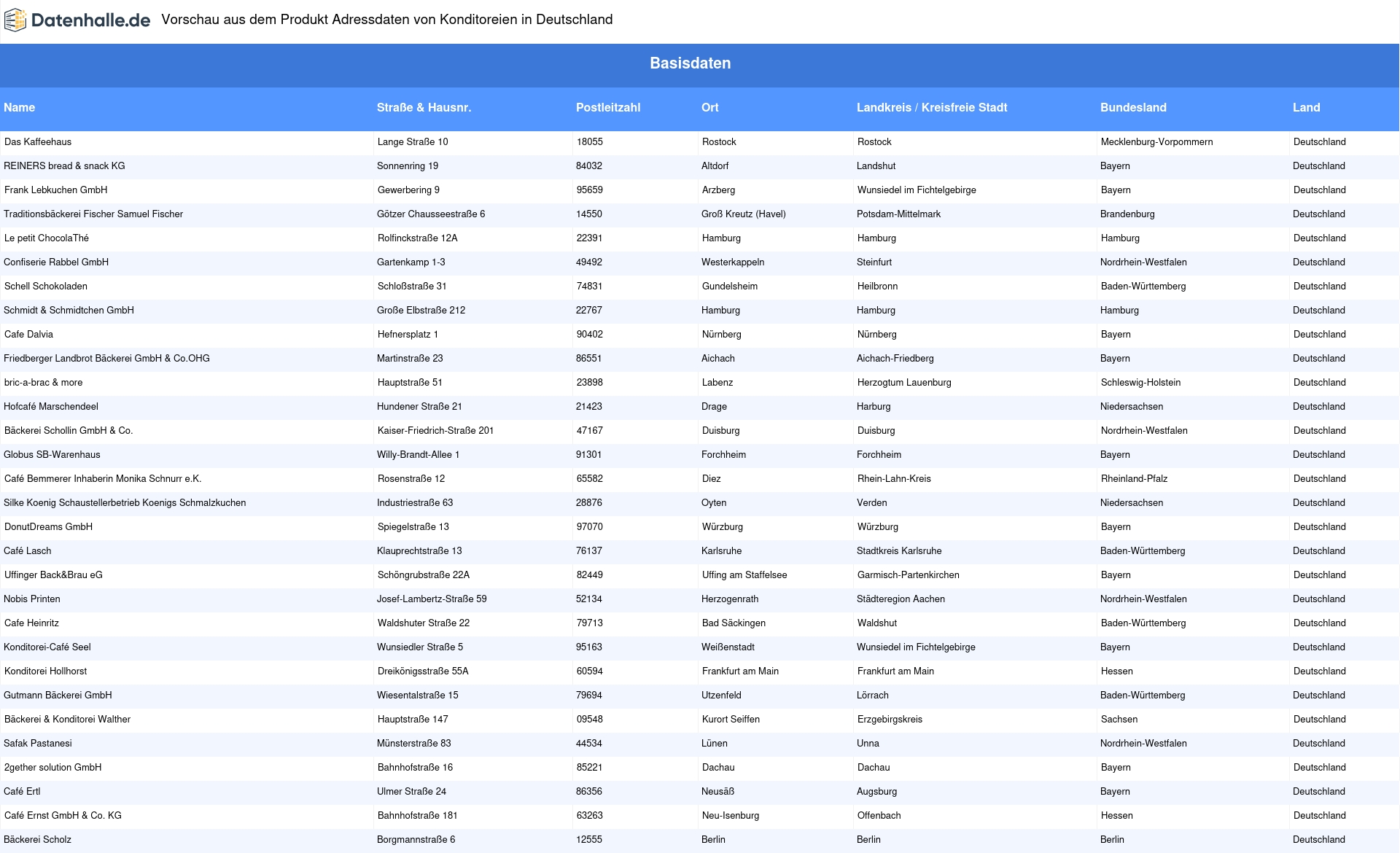Screen dimensions: 1400x853
Task: Click the Lange Straße 10 address
Action: pyautogui.click(x=413, y=142)
